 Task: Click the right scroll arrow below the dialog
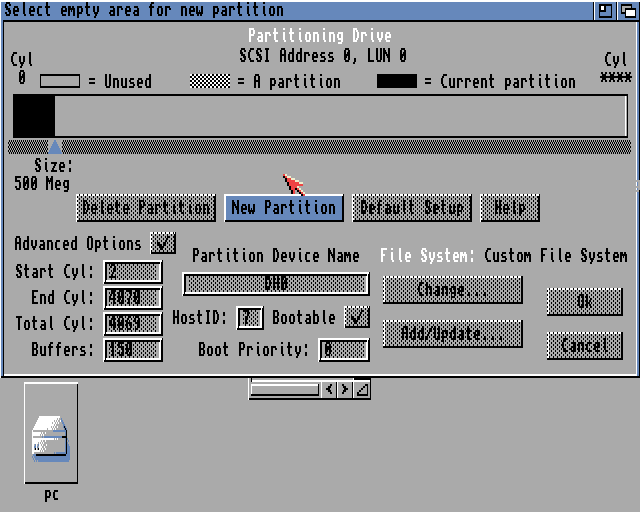tap(345, 389)
